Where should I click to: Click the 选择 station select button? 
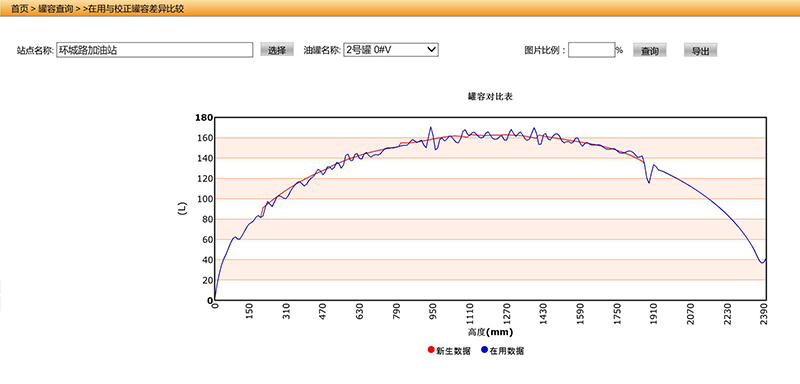point(277,50)
